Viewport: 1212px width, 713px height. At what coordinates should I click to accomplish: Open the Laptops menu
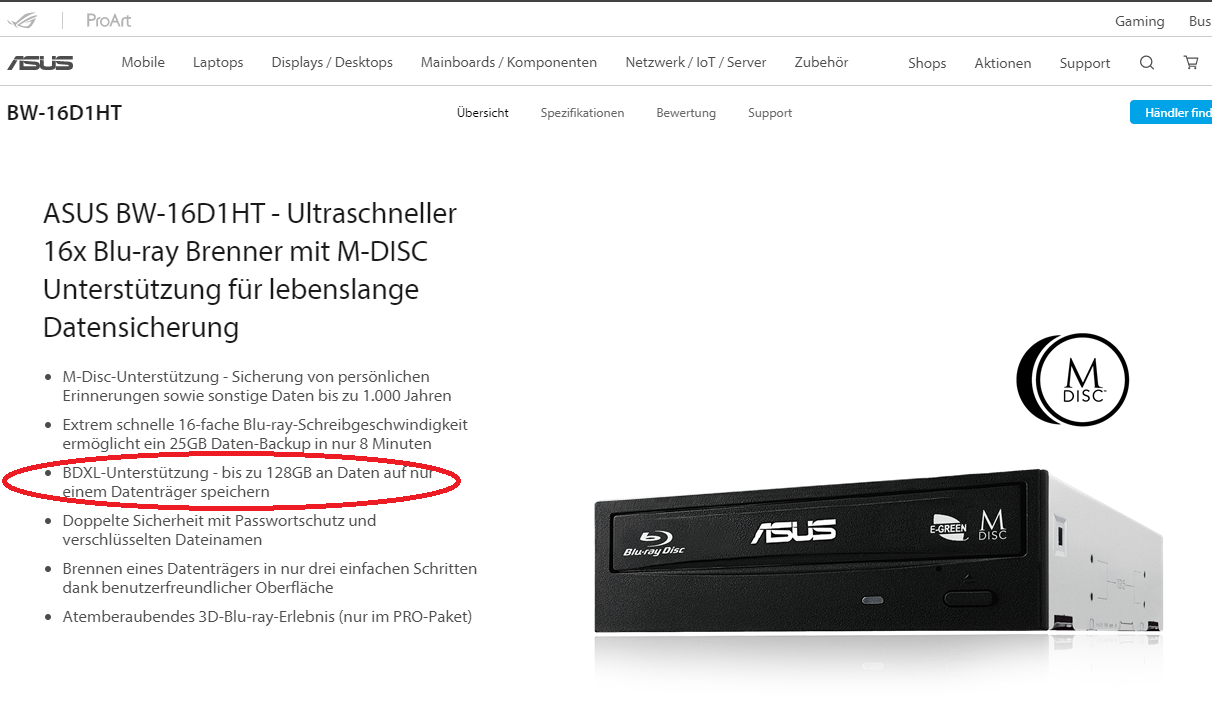(x=218, y=62)
